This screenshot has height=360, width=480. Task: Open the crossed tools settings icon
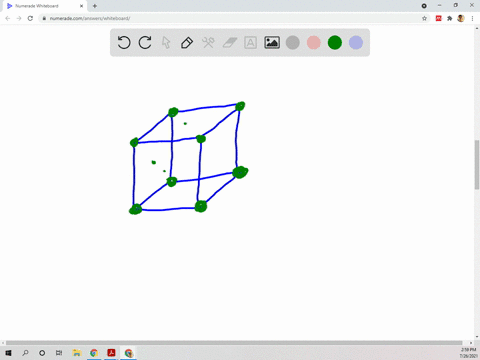coord(208,43)
